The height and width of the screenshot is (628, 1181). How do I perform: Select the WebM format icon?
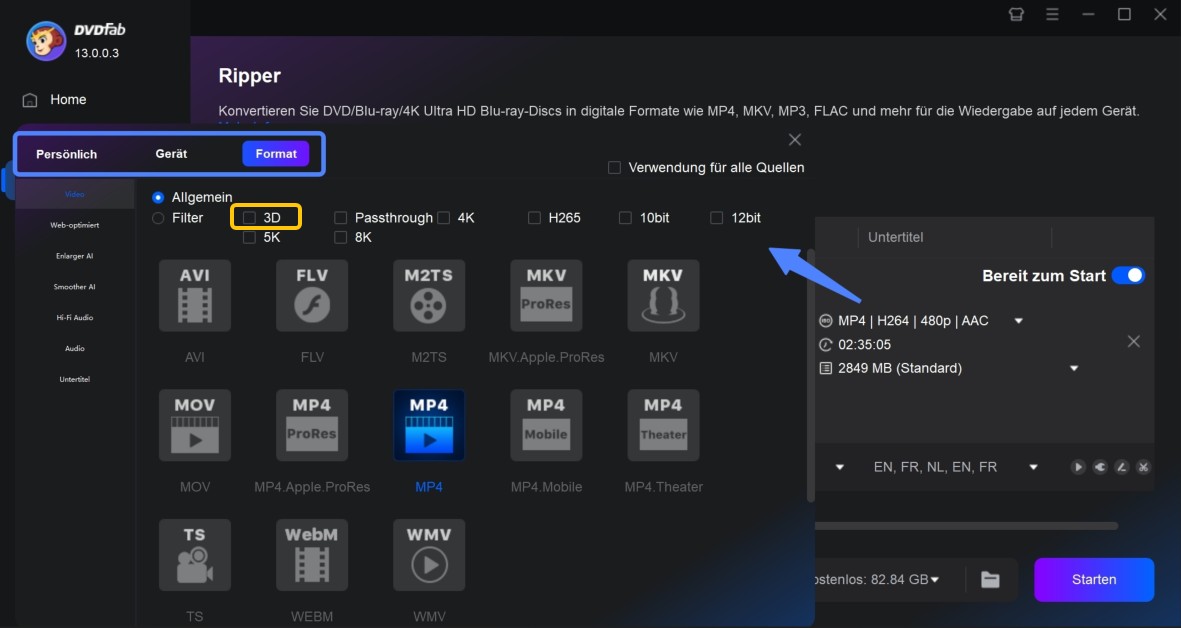click(x=312, y=555)
